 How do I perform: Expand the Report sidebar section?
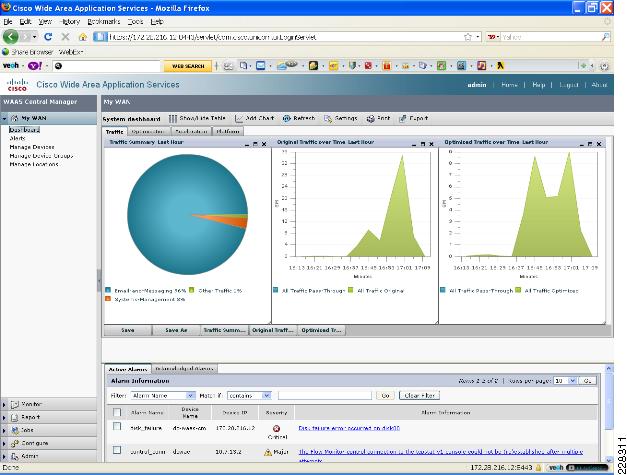pos(4,417)
